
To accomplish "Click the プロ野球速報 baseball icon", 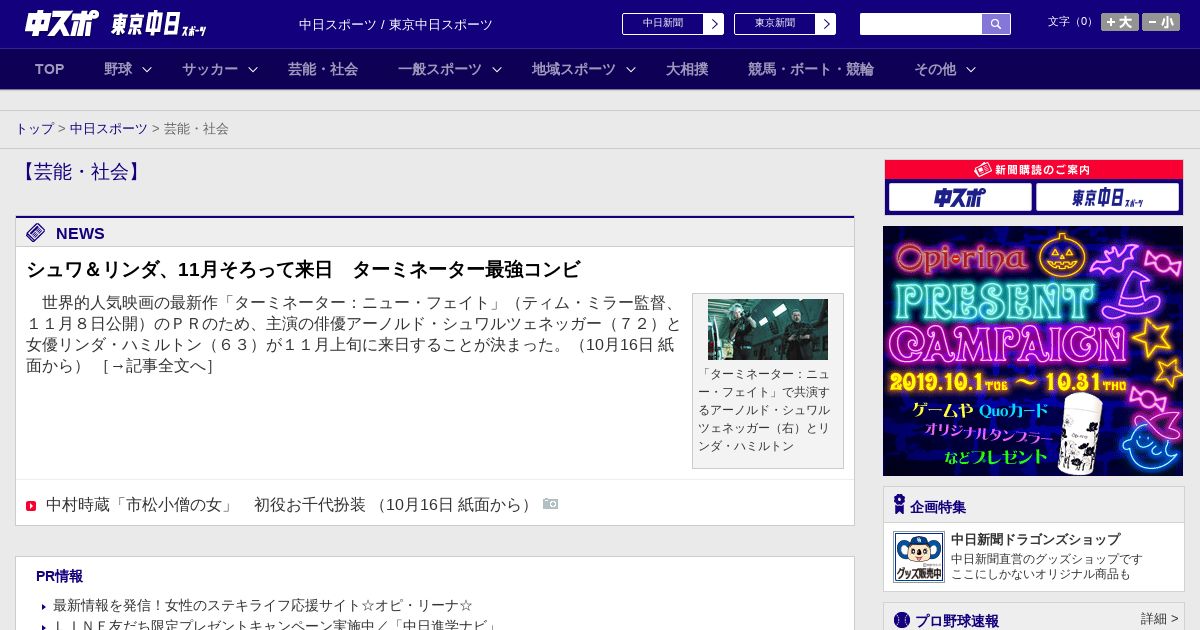I will 902,620.
